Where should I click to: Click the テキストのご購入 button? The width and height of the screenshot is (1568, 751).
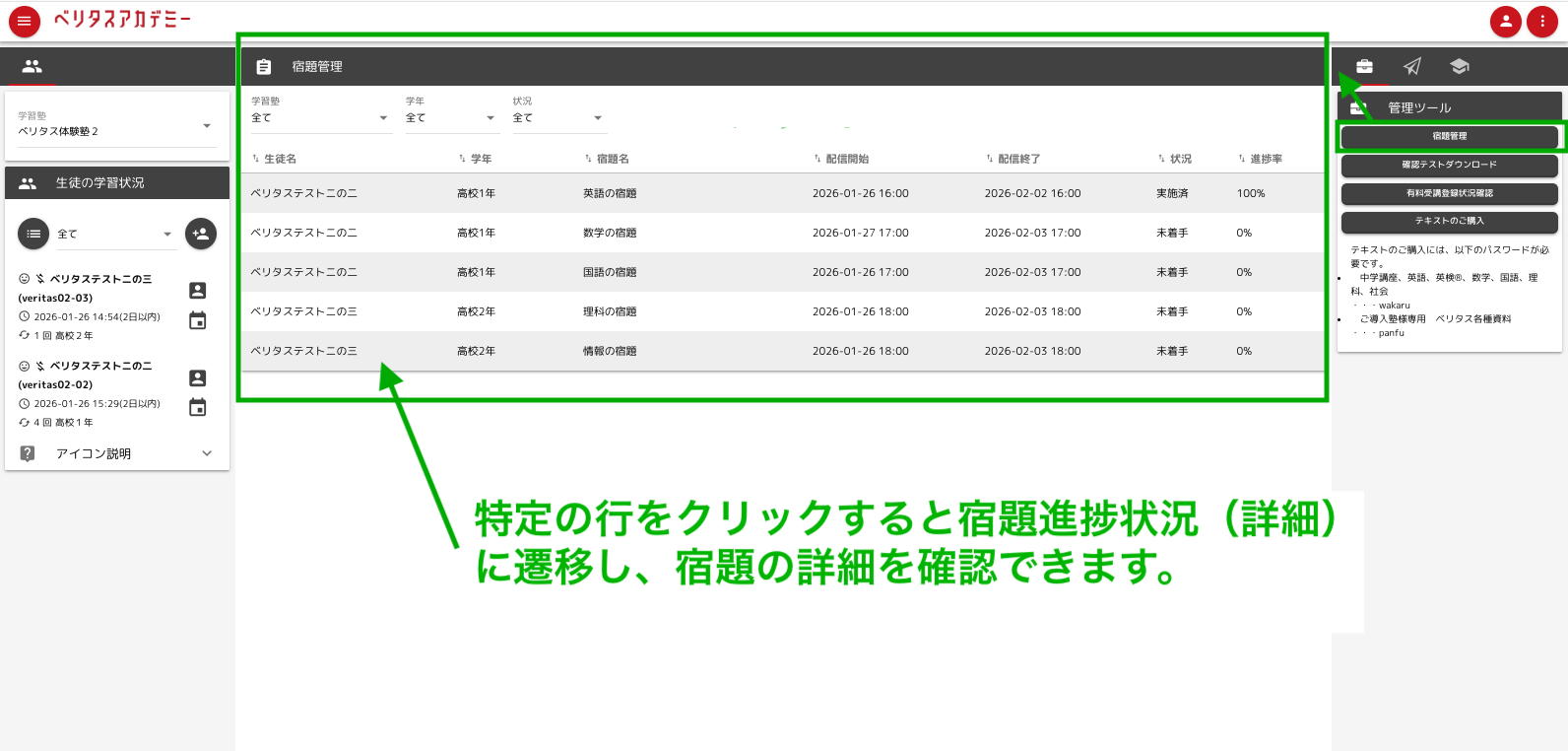(1450, 221)
